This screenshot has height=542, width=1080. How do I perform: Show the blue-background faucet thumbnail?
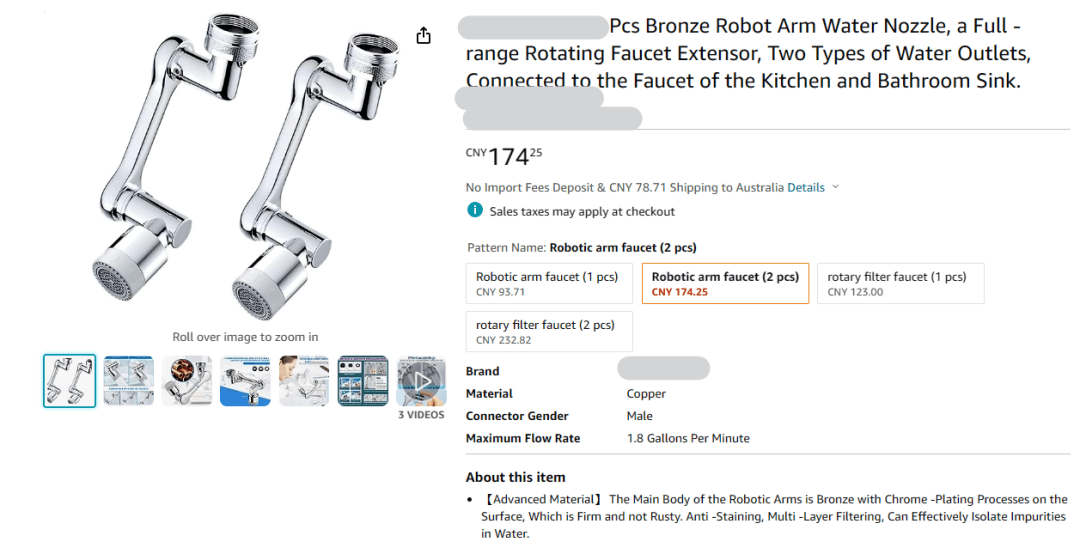coord(245,381)
